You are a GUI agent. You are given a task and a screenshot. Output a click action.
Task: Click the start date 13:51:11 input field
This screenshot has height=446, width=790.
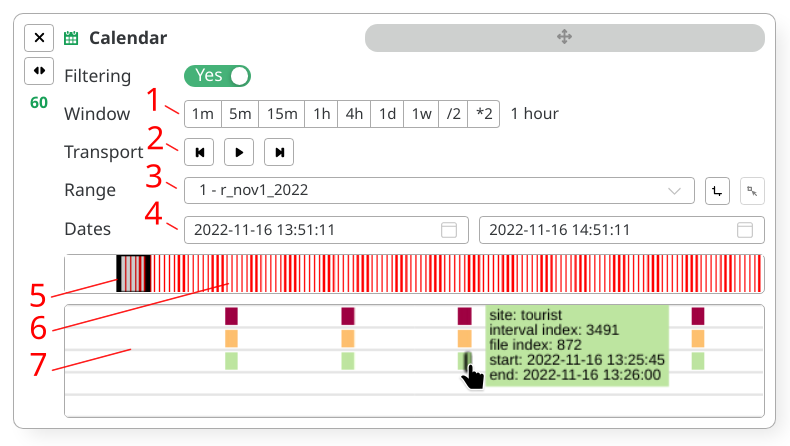pyautogui.click(x=310, y=230)
